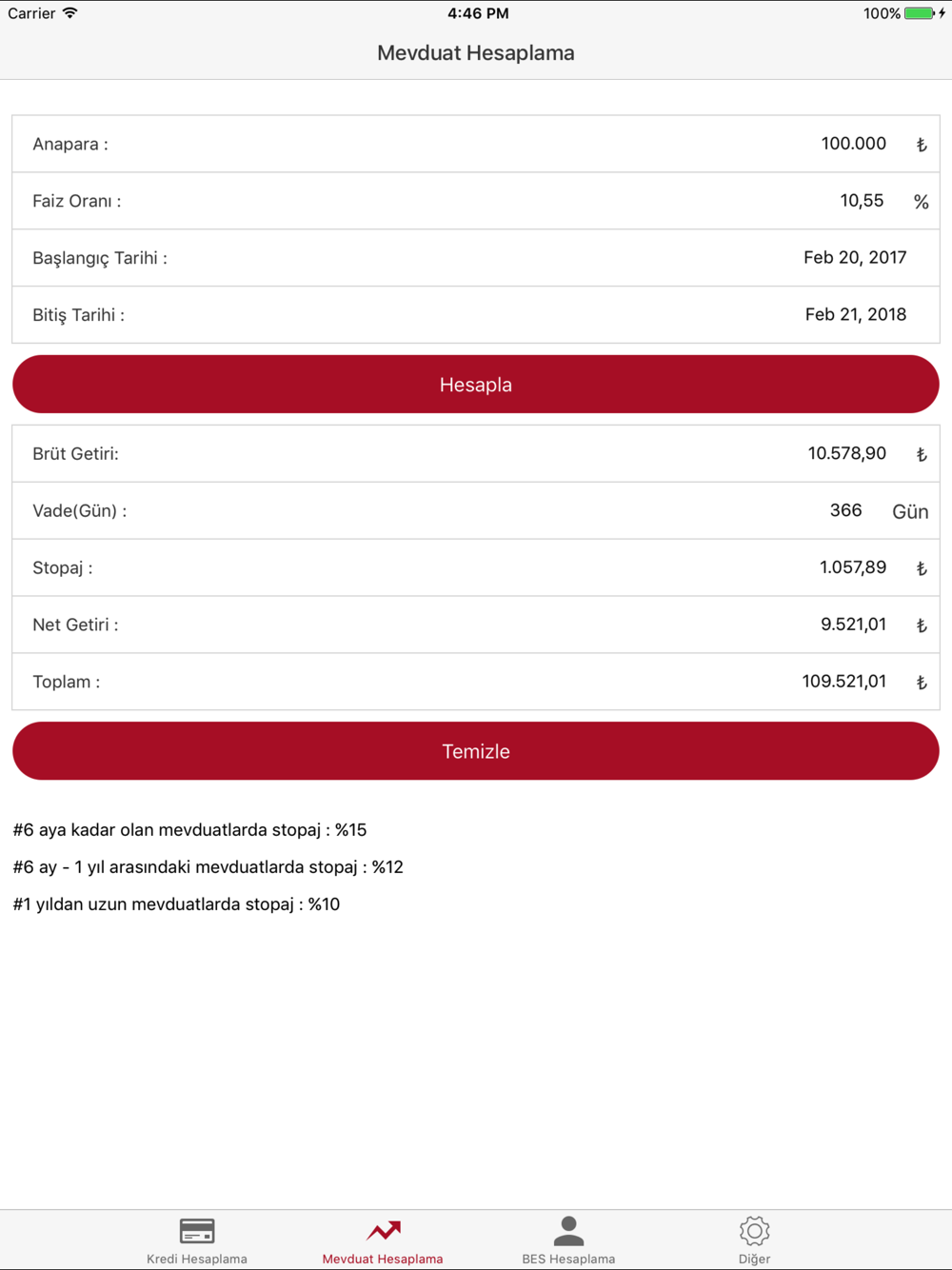The width and height of the screenshot is (952, 1270).
Task: Select the Net Getiri result value
Action: click(853, 625)
